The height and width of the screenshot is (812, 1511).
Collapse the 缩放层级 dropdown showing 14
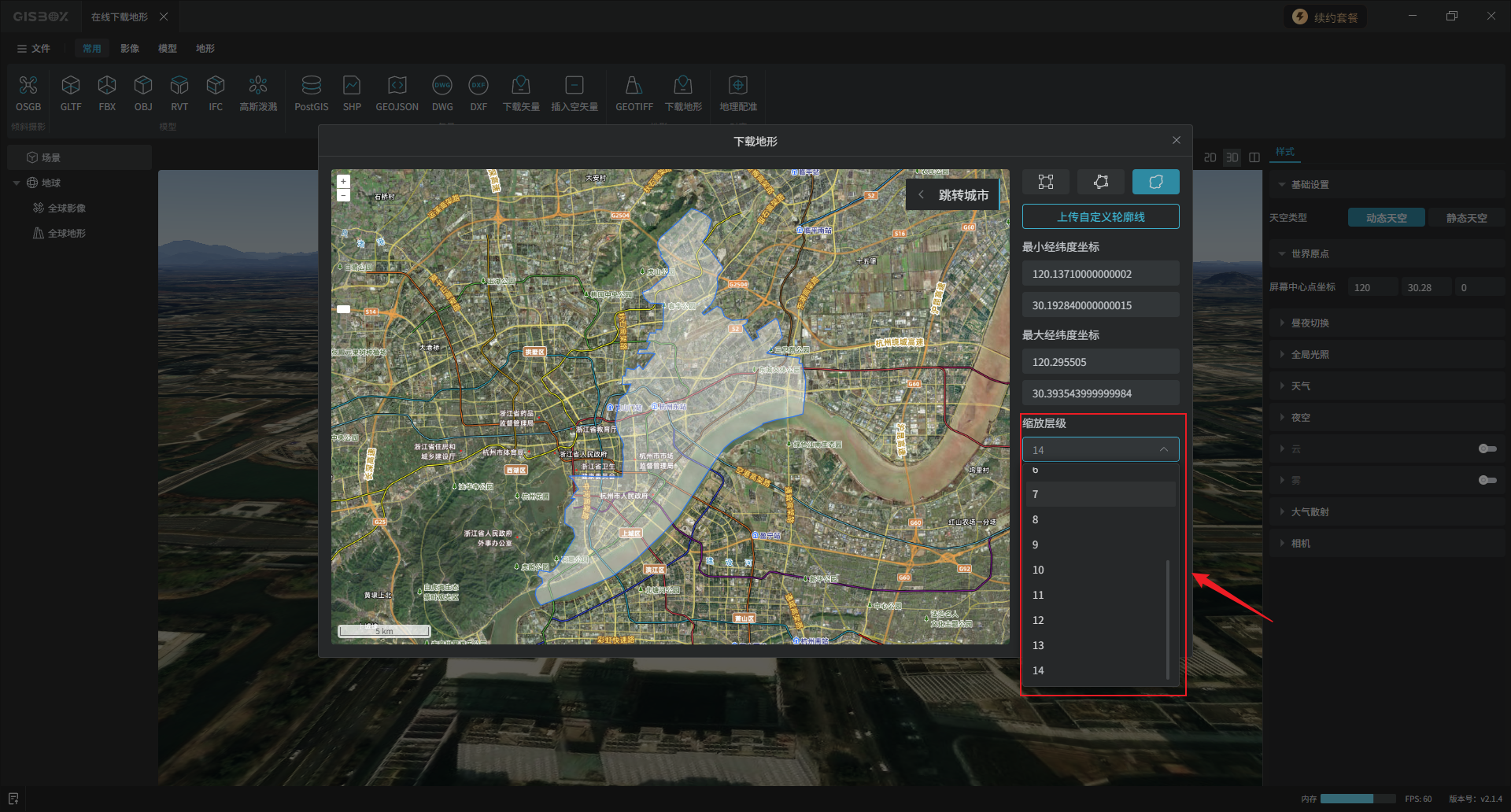point(1100,450)
